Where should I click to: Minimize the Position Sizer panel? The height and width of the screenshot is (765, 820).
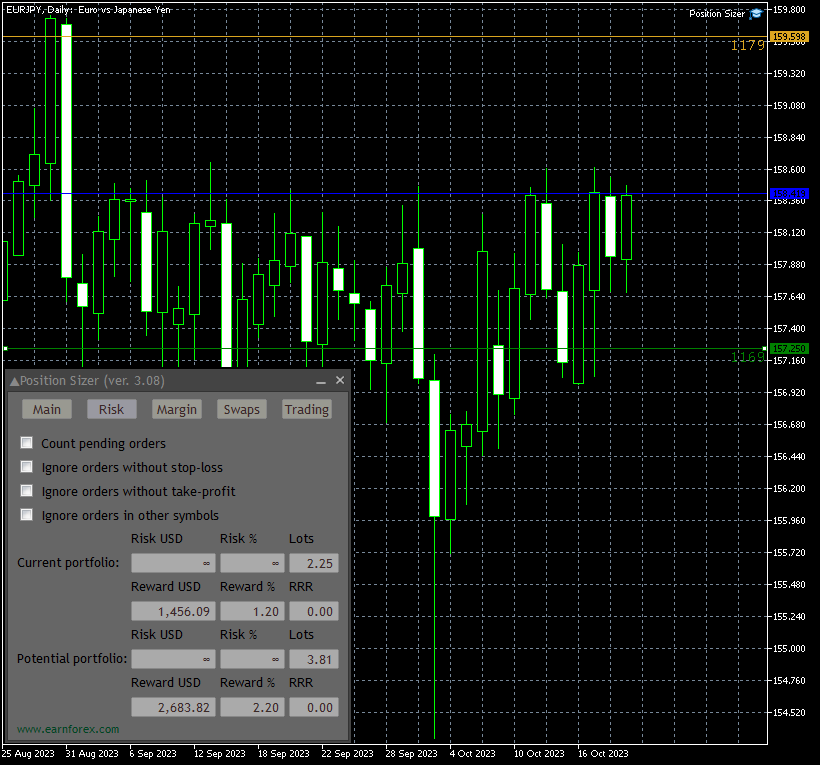pos(321,381)
